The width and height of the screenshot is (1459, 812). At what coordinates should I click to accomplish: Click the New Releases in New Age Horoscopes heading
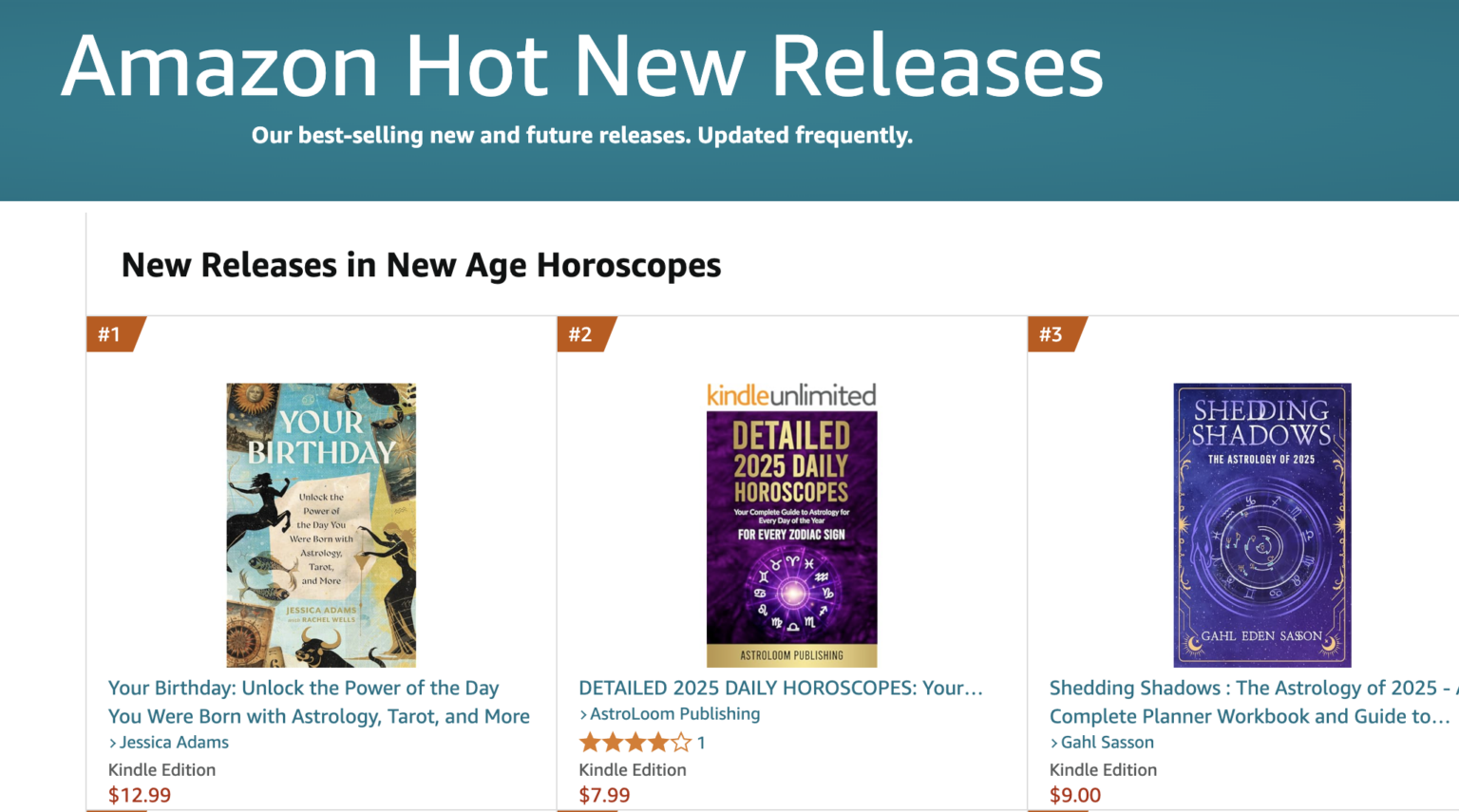pyautogui.click(x=421, y=265)
